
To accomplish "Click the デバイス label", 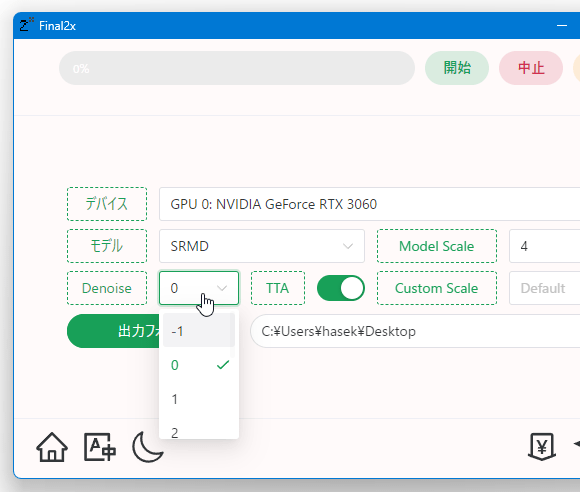I will tap(107, 204).
